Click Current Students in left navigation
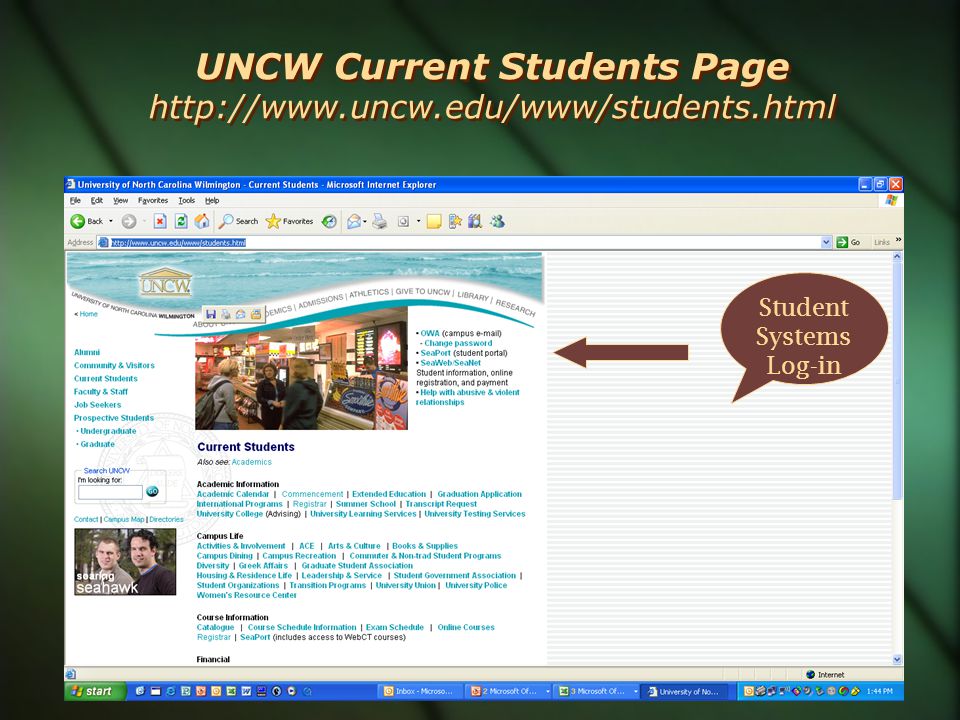The width and height of the screenshot is (960, 720). [x=106, y=379]
